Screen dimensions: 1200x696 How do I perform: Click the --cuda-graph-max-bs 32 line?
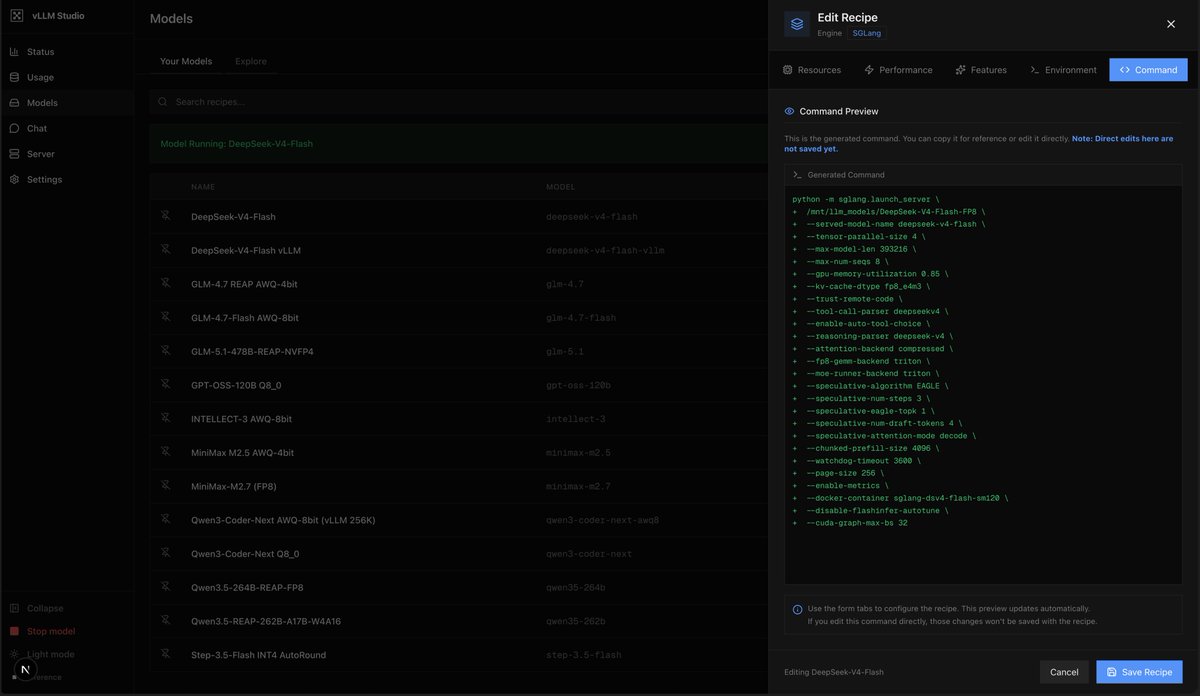point(856,523)
